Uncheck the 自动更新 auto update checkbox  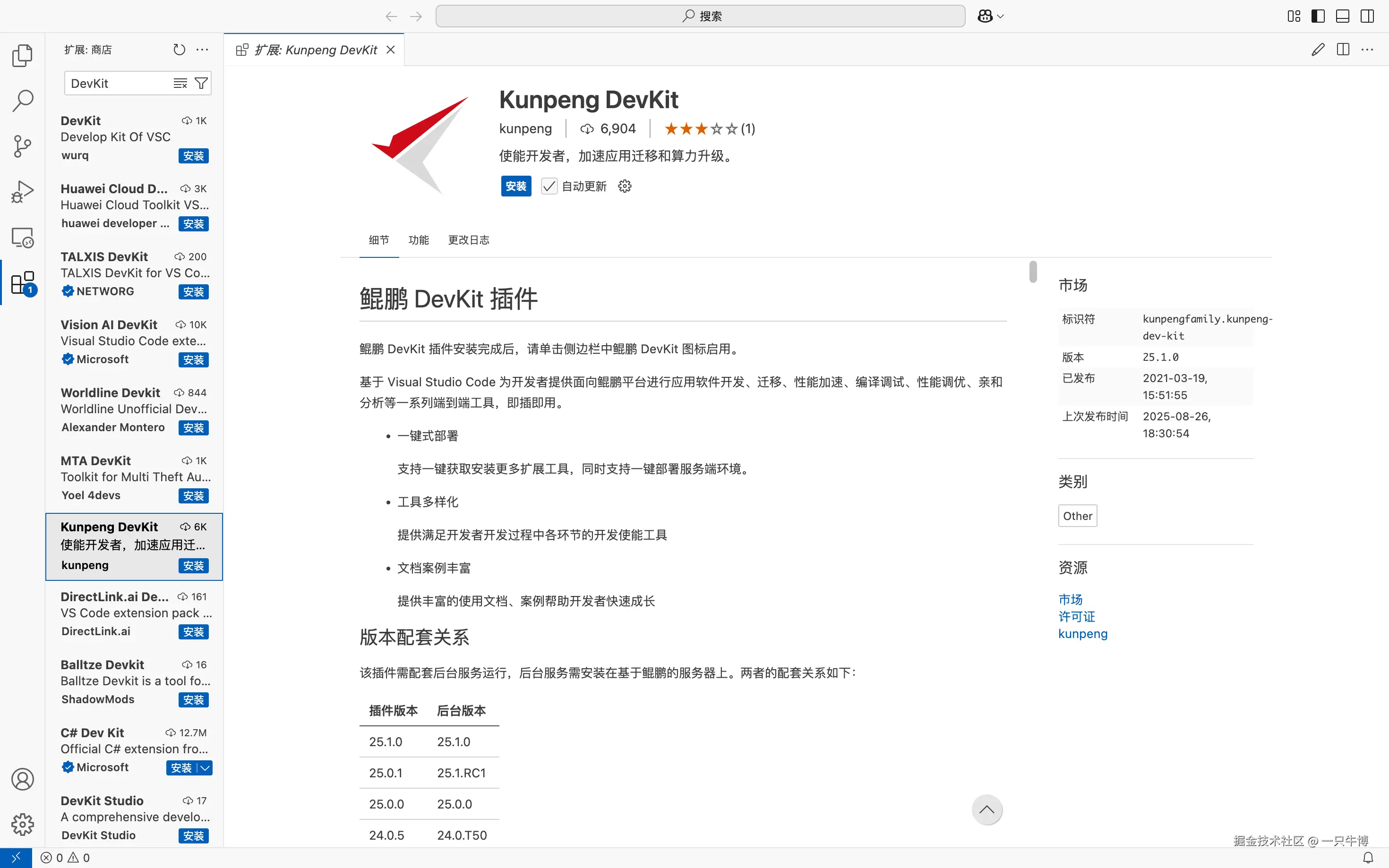coord(549,186)
